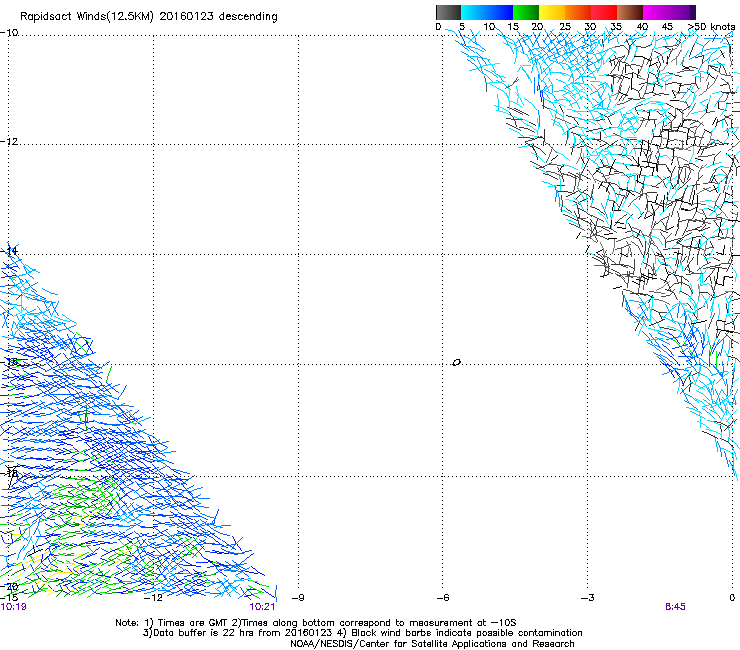The image size is (740, 650).
Task: Click the small island outline in map center
Action: 456,363
